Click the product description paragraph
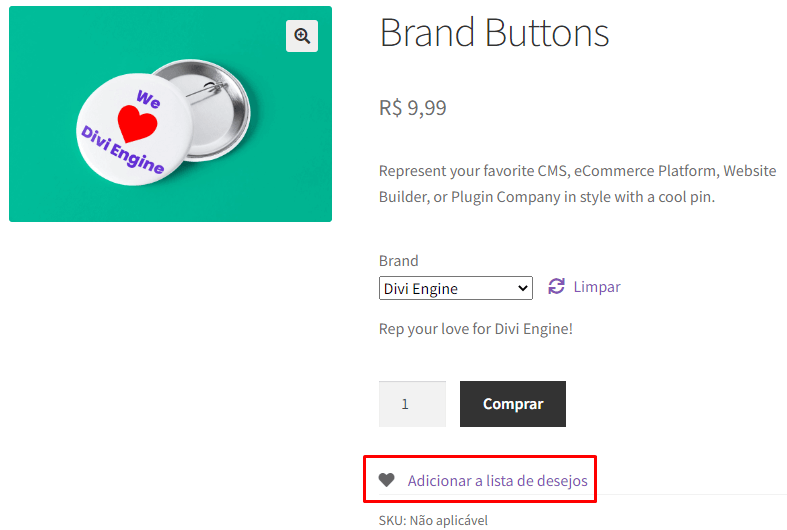Screen dimensions: 787x530 [577, 183]
